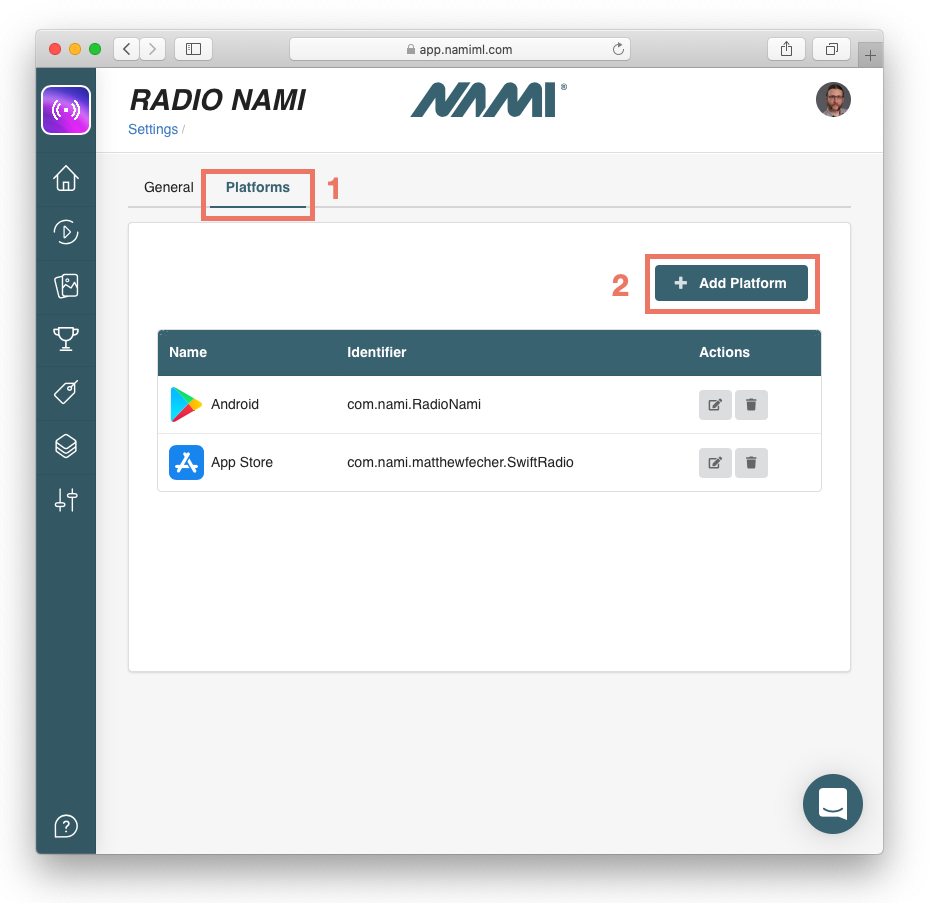This screenshot has width=930, height=903.
Task: Select the Platforms tab
Action: tap(257, 187)
